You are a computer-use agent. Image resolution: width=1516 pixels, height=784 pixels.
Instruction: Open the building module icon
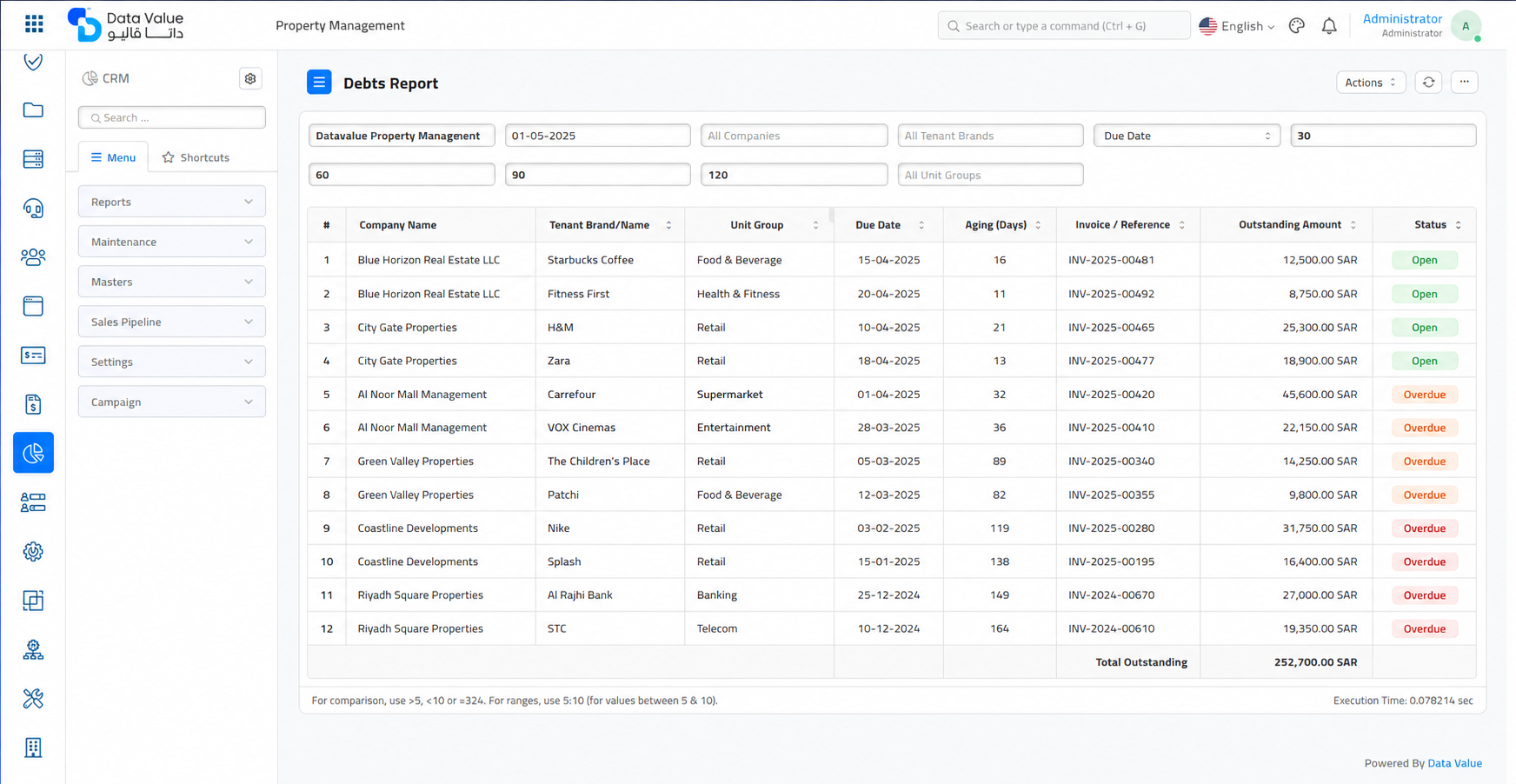[x=33, y=747]
